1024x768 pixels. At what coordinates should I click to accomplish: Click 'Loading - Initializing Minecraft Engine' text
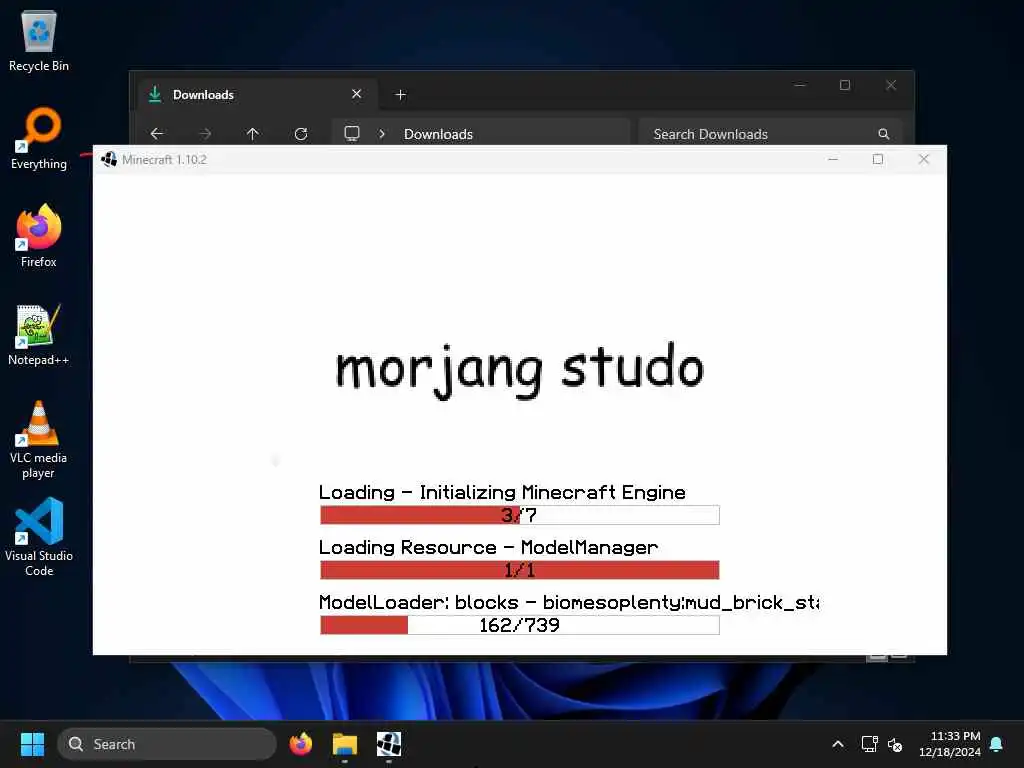tap(502, 492)
